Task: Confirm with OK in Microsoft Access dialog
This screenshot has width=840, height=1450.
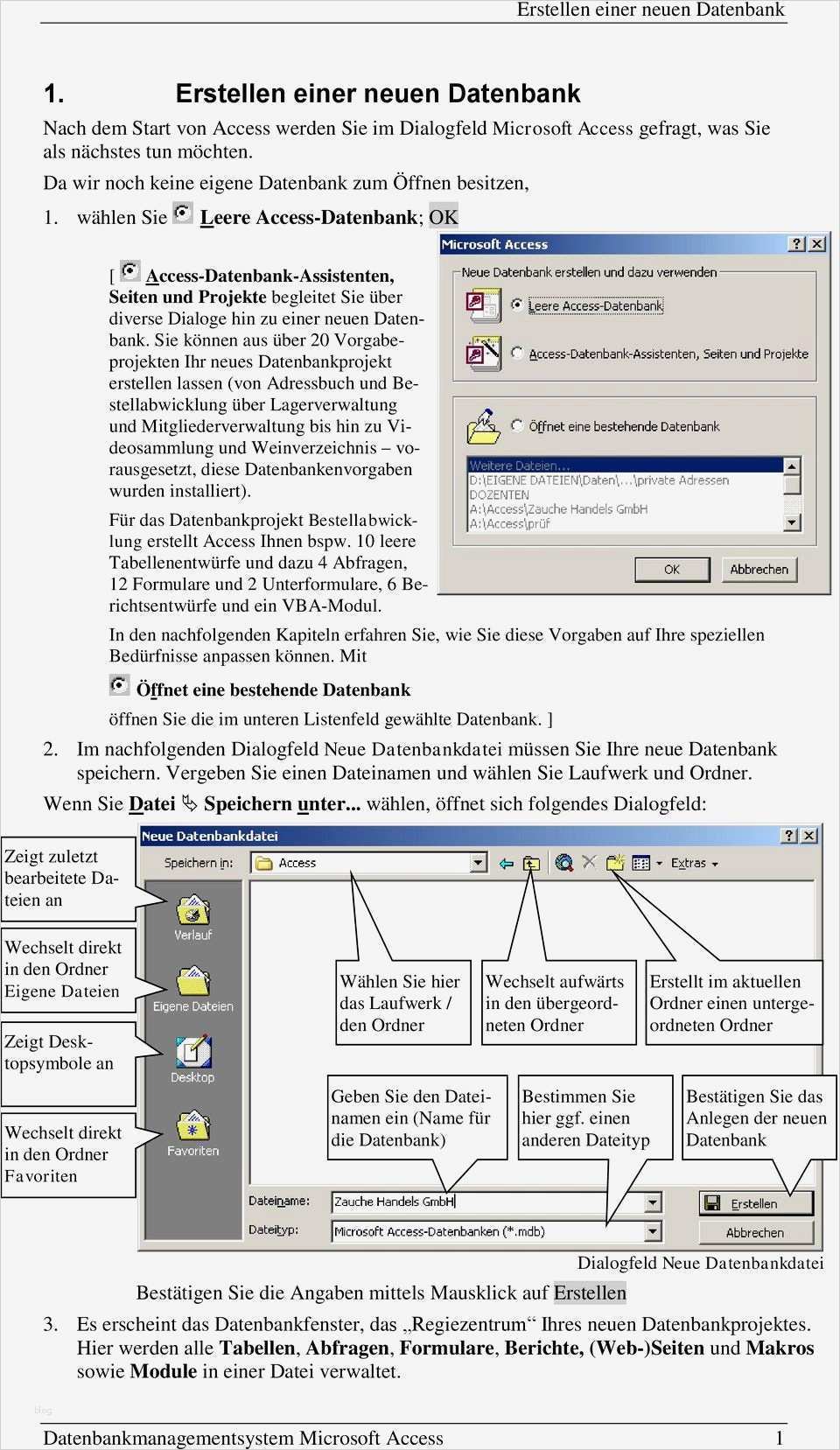Action: pyautogui.click(x=671, y=569)
